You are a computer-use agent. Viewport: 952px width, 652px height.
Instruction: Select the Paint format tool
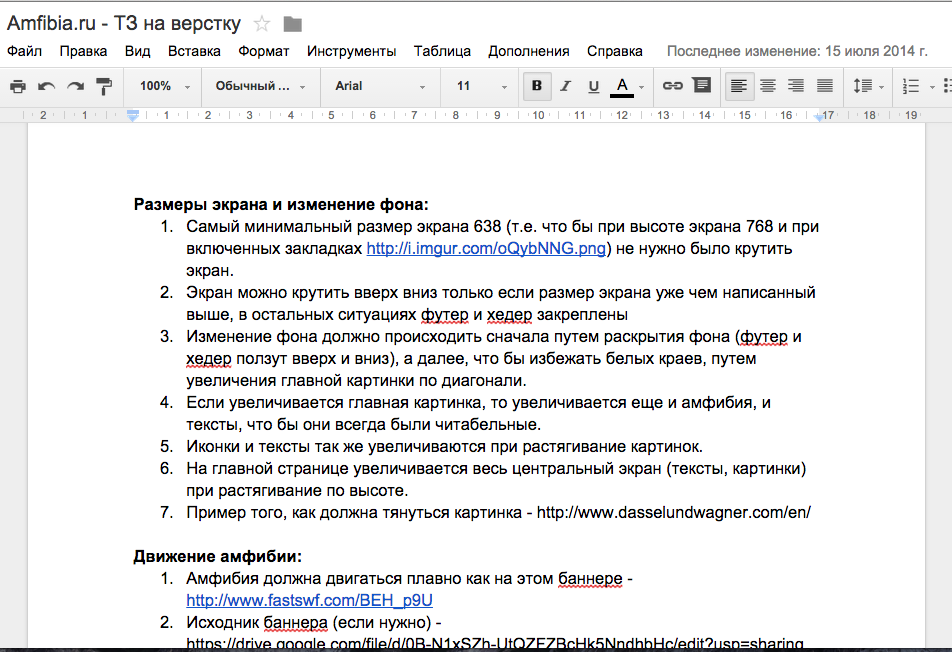[104, 86]
